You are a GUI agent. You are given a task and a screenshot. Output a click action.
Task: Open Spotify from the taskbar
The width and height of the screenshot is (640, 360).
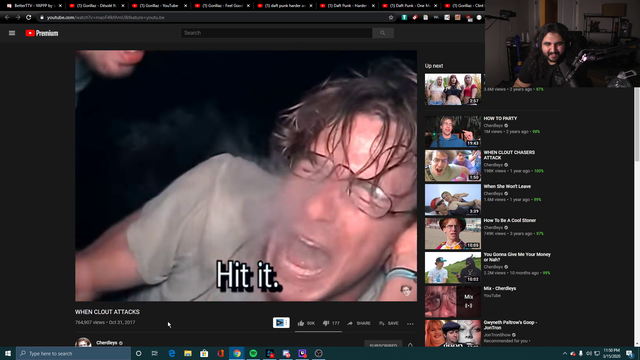pos(253,353)
